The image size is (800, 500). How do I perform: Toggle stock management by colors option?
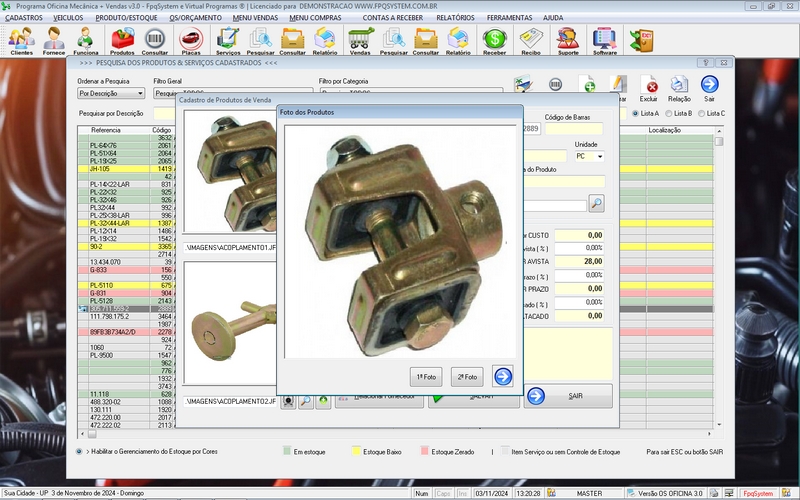pos(80,452)
